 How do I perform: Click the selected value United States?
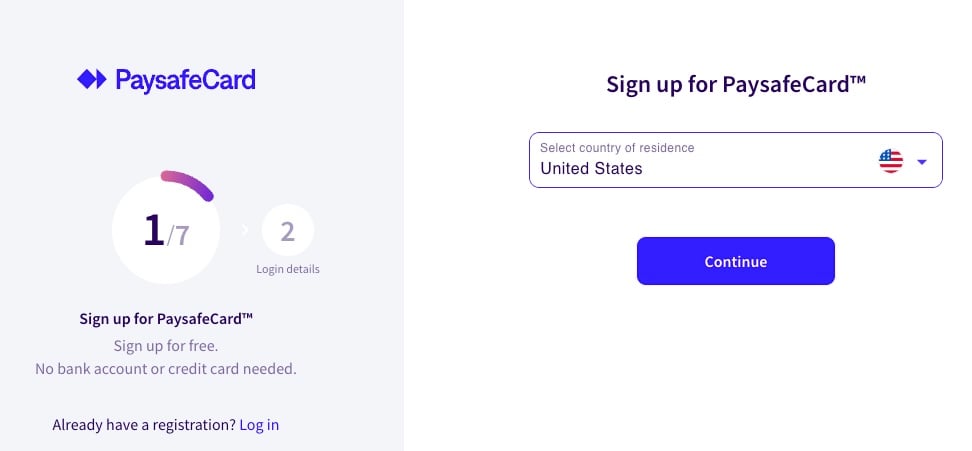[591, 169]
